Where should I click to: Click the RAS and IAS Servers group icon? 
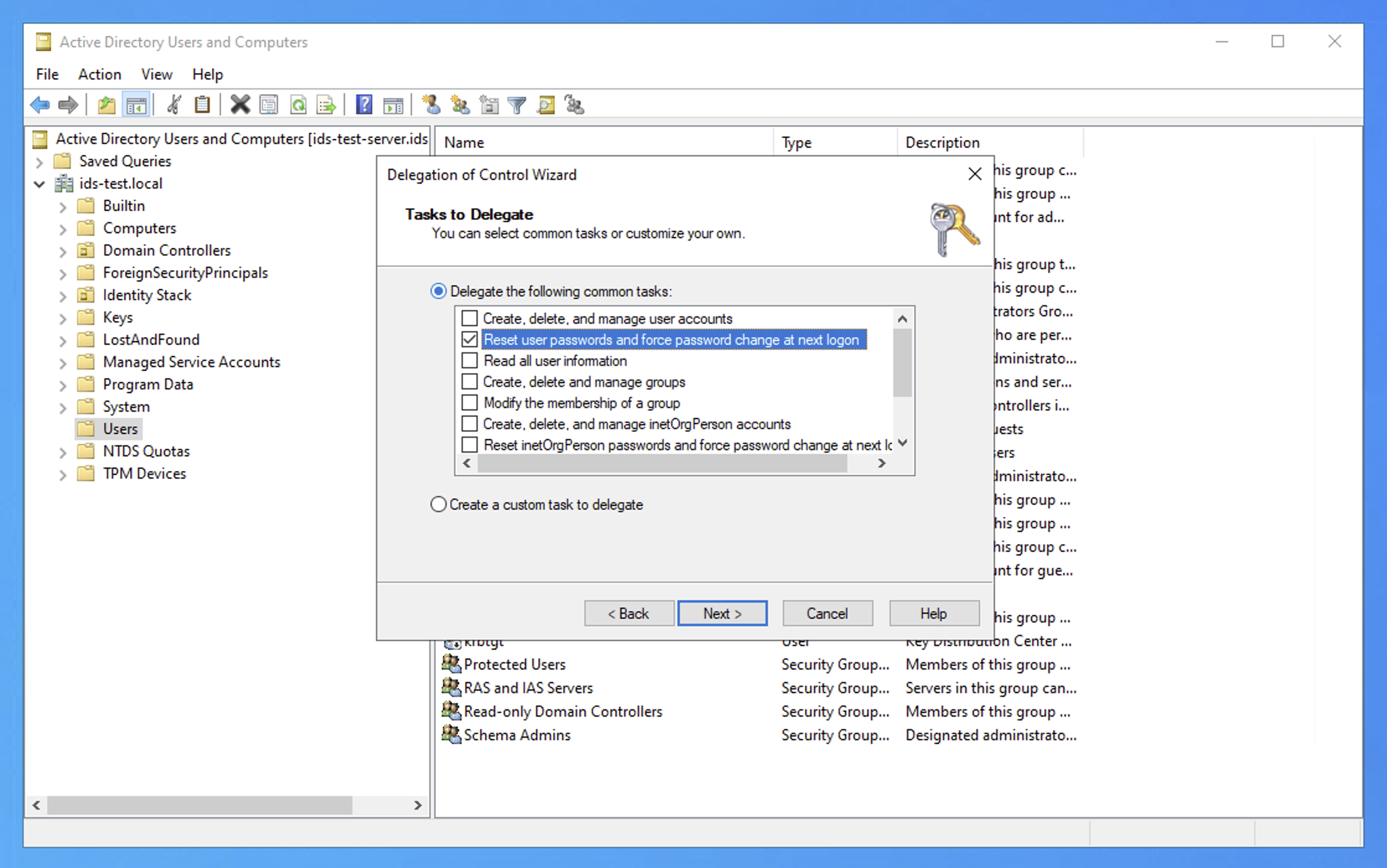click(x=451, y=688)
